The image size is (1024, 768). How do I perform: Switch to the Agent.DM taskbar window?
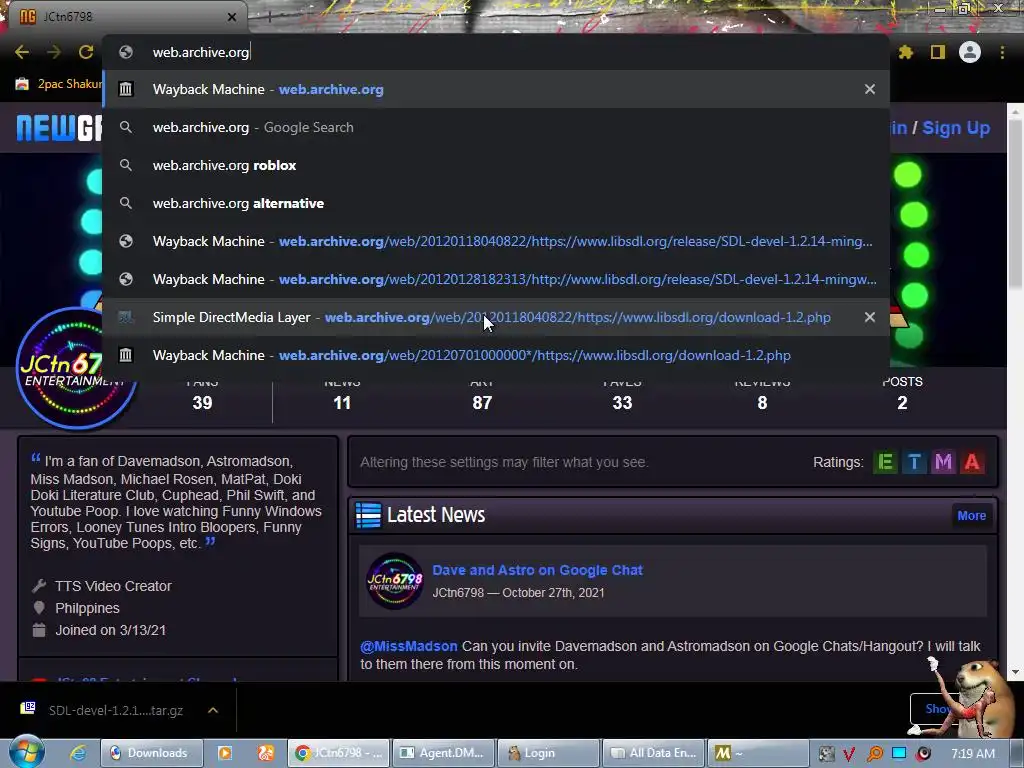pos(443,754)
